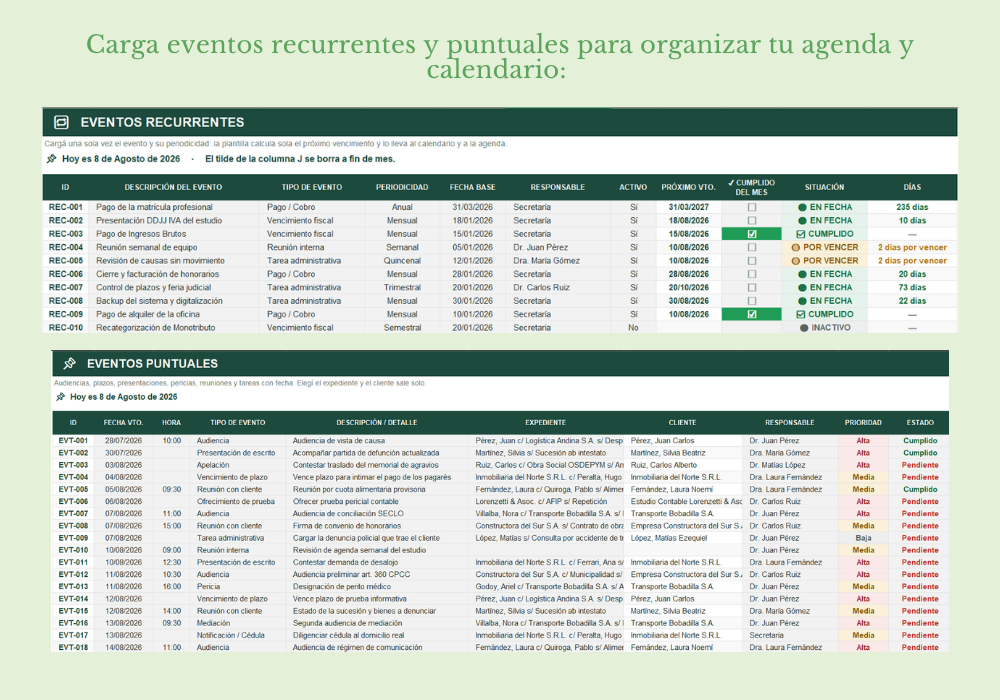Image resolution: width=1000 pixels, height=700 pixels.
Task: Select '2 días por vencer' for REC-005
Action: 912,261
